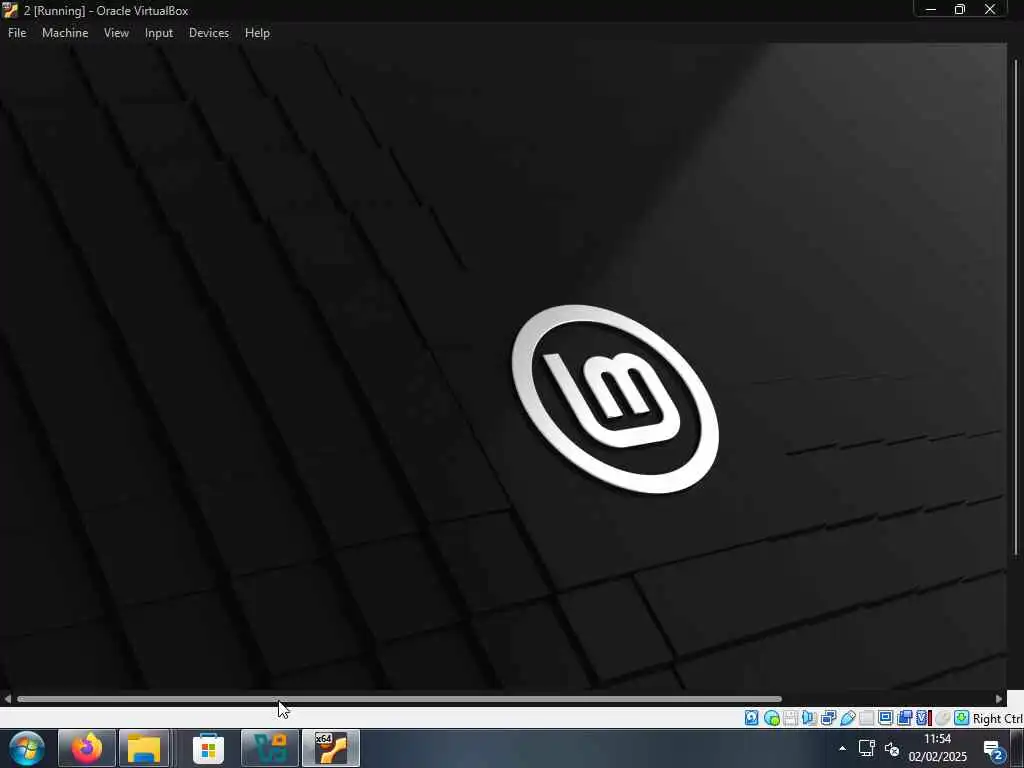
Task: Close the VirtualBox VM window
Action: click(990, 9)
